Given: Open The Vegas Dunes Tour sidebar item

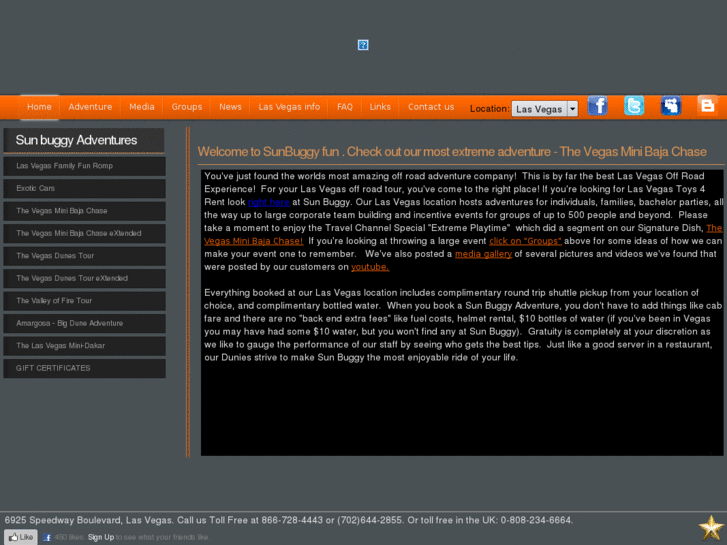Looking at the screenshot, I should (x=84, y=256).
